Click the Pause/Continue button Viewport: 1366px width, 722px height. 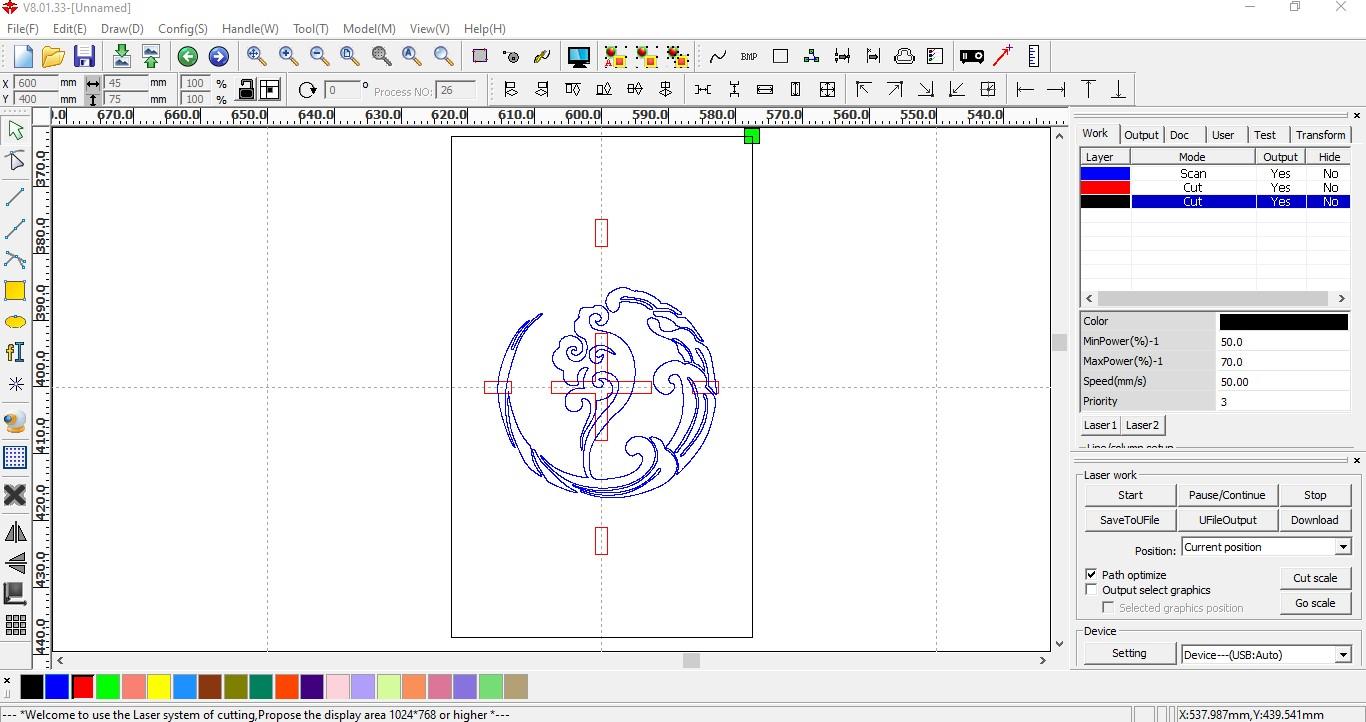pyautogui.click(x=1227, y=495)
